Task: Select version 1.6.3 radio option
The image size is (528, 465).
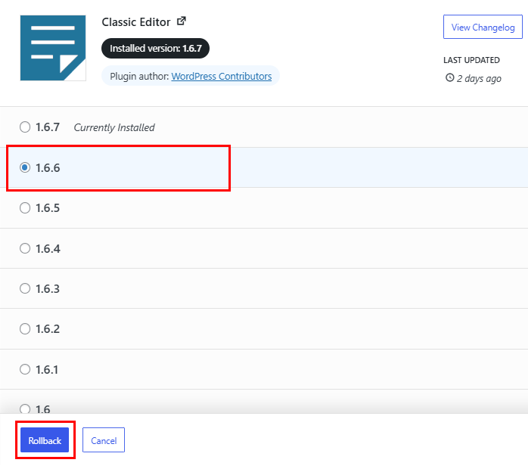Action: point(25,289)
